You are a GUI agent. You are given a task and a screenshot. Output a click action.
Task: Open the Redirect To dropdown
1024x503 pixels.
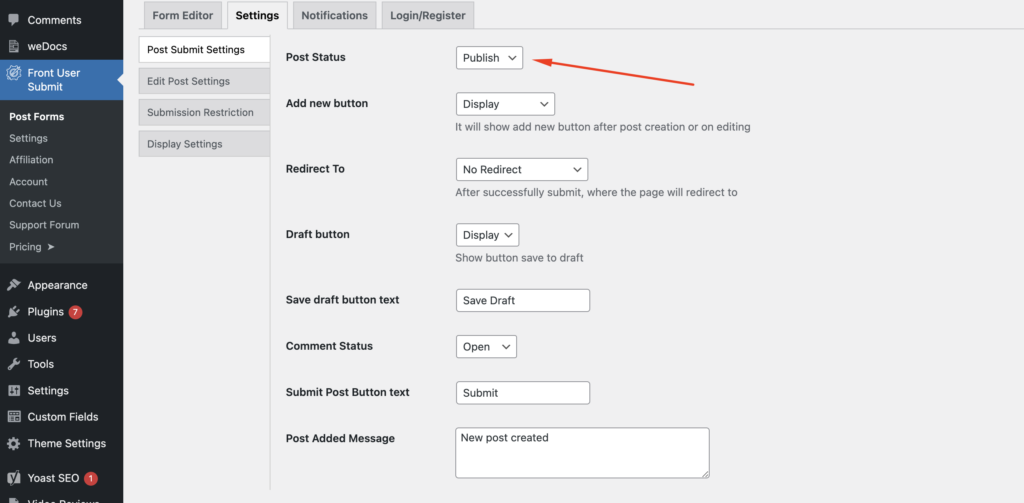point(521,170)
